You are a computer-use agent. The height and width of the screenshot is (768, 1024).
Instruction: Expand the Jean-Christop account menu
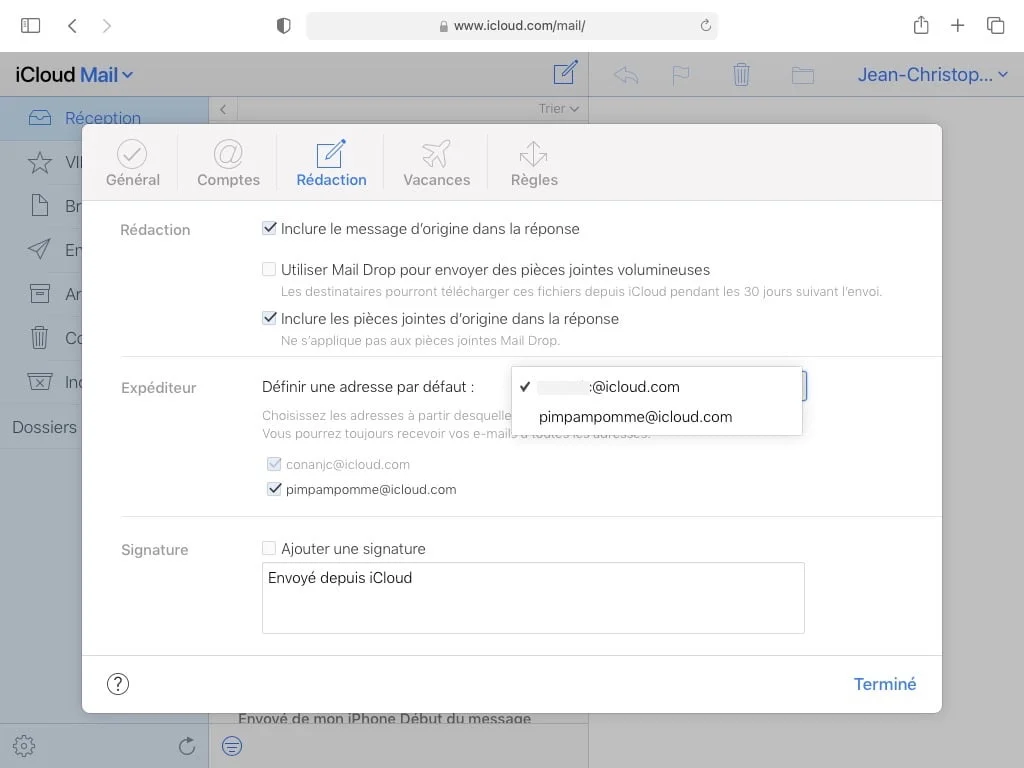[931, 73]
